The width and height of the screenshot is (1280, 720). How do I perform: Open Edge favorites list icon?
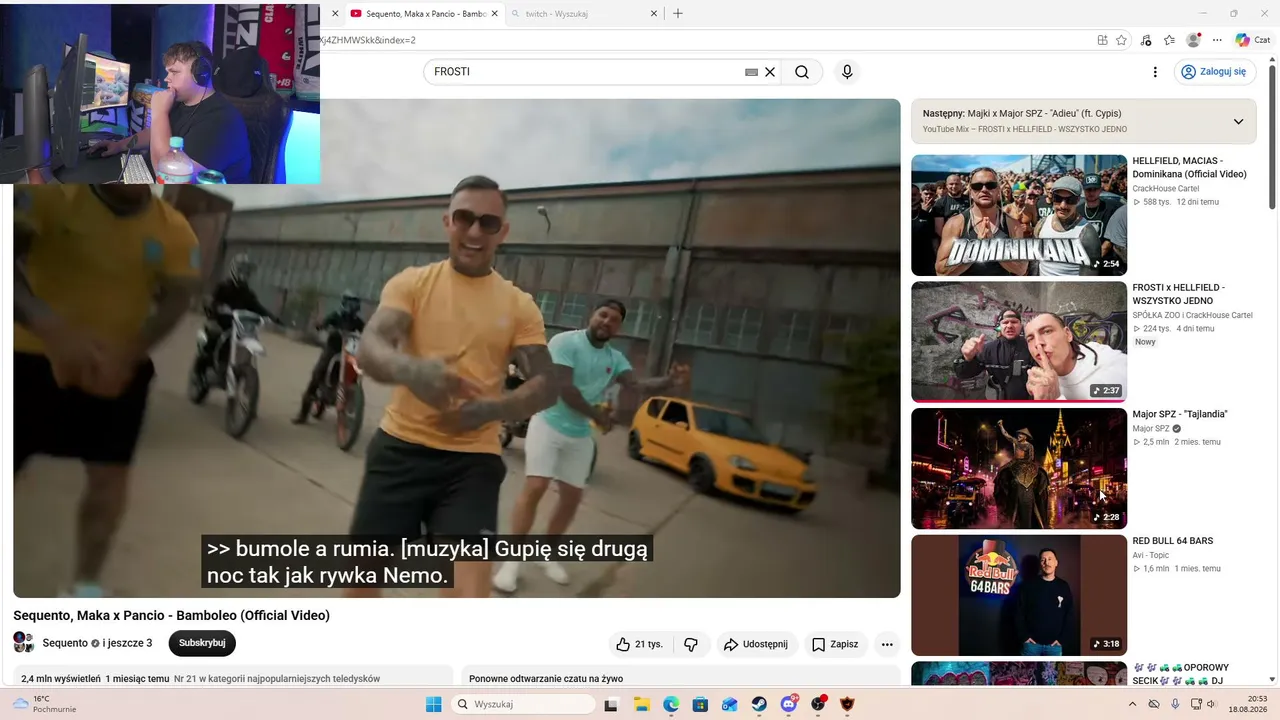pos(1169,40)
